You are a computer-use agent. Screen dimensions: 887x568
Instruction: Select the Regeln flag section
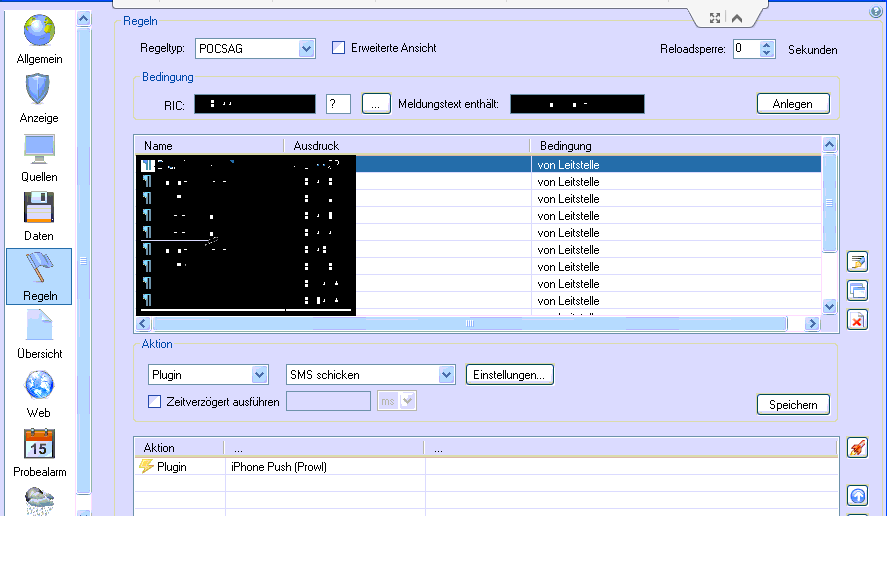pos(39,276)
